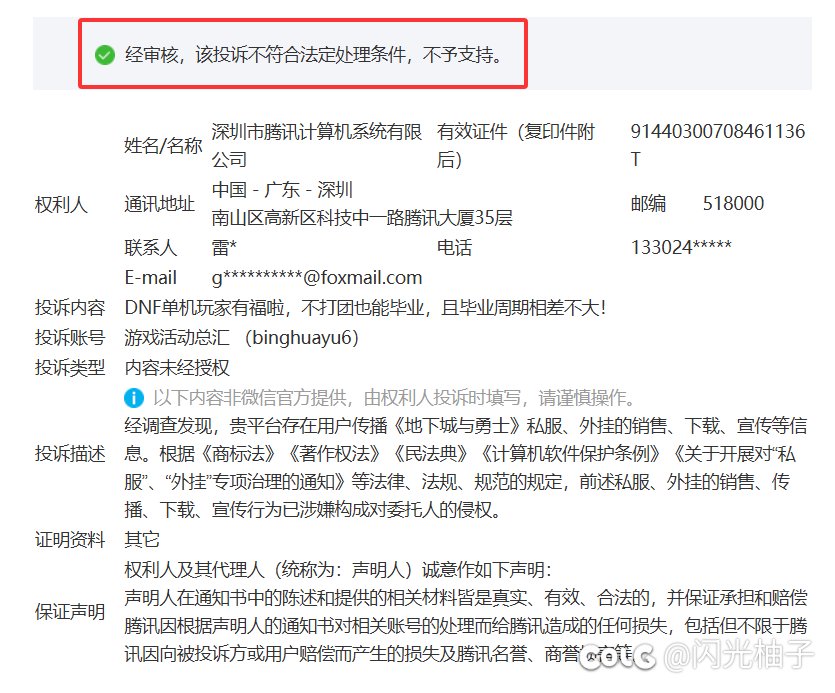
Task: Click the email address g**********@foxmail.com
Action: [316, 277]
